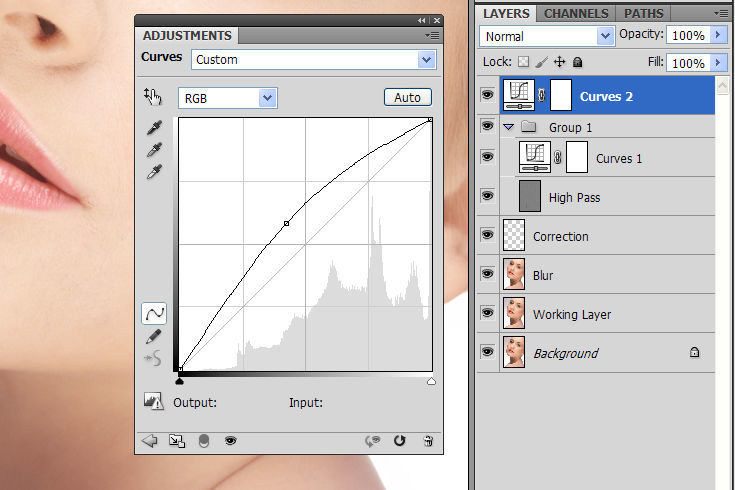The image size is (735, 490).
Task: Lock all padlock icon
Action: pyautogui.click(x=578, y=62)
